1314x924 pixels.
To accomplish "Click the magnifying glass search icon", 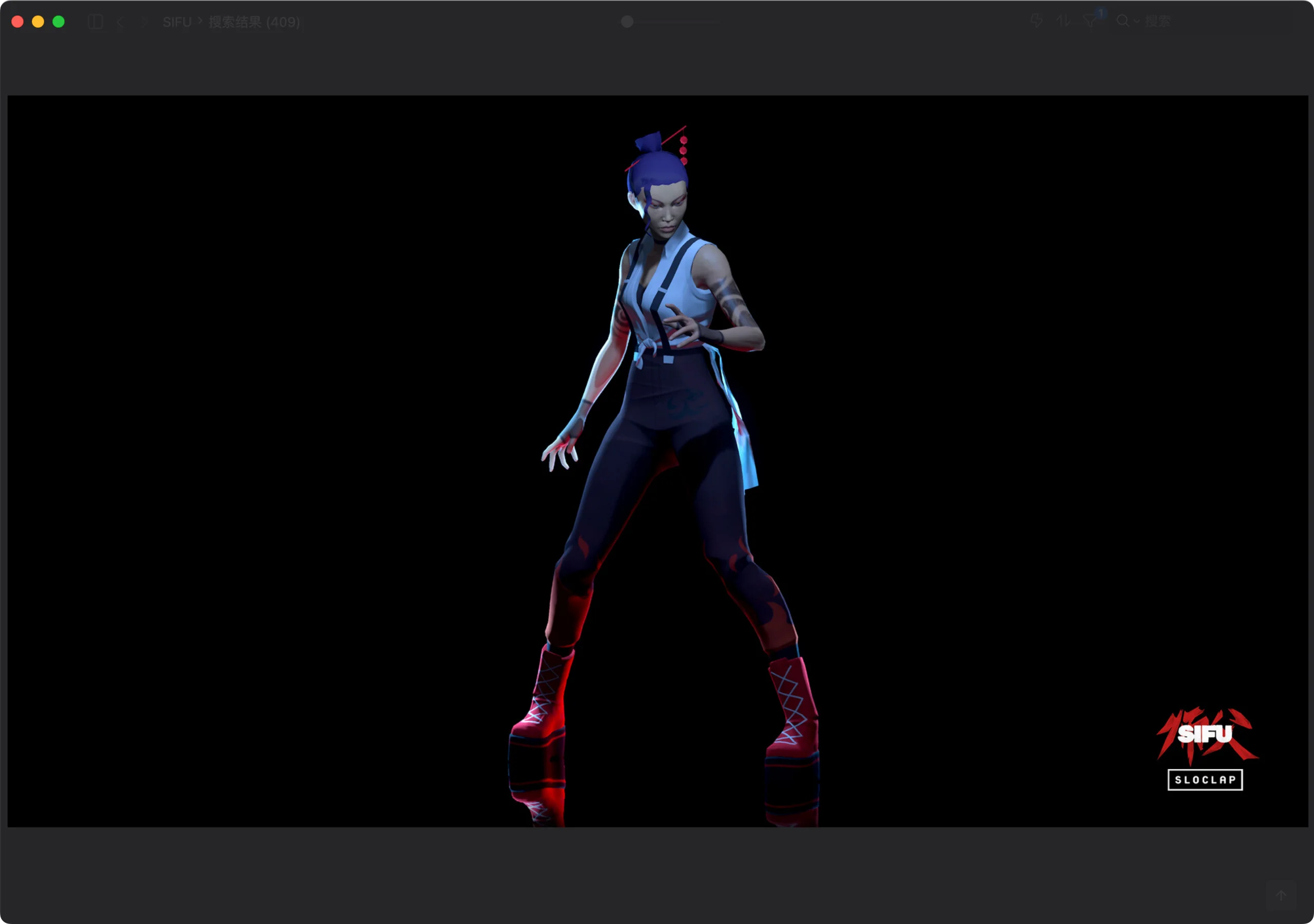I will (x=1122, y=21).
